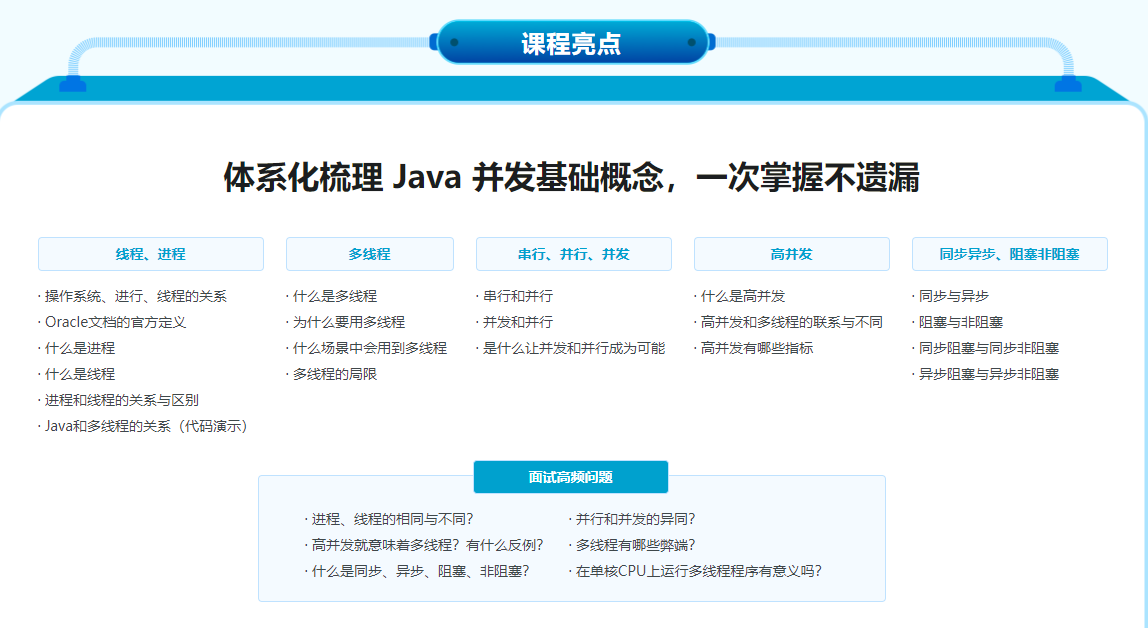The height and width of the screenshot is (628, 1148).
Task: Click the main heading 体系化梳理 Java 并发基础概念
Action: click(x=571, y=179)
